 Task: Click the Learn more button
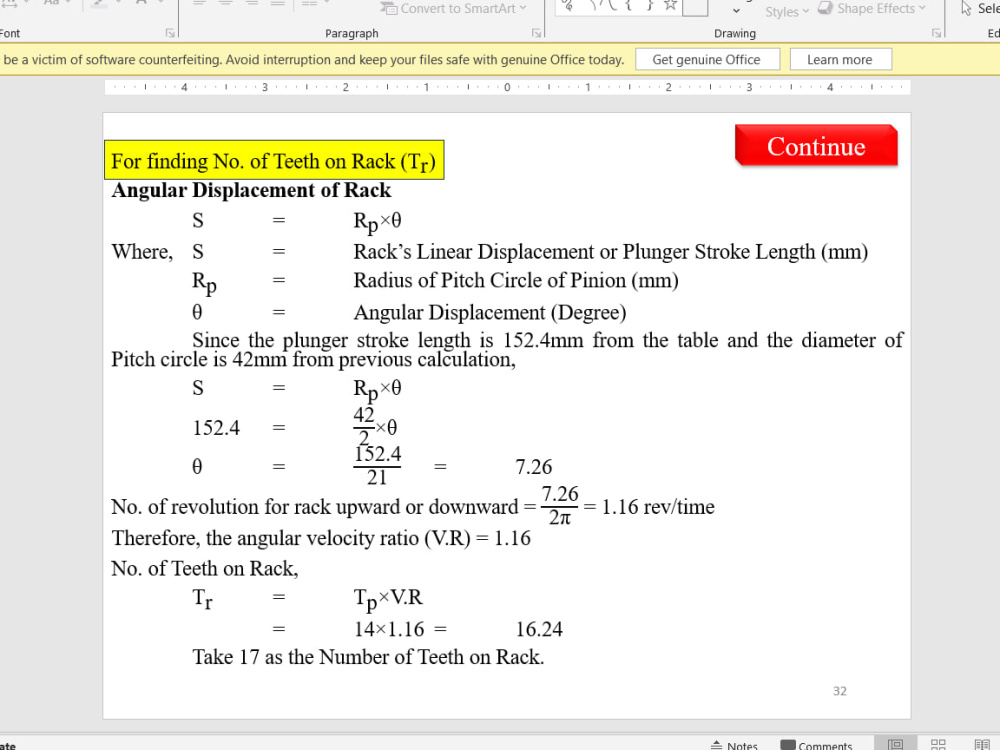tap(840, 59)
